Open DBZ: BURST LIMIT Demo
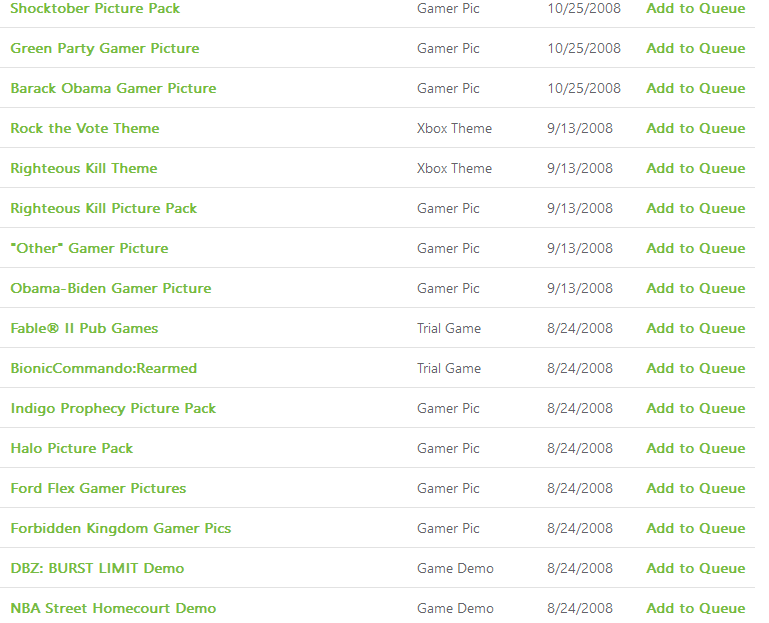 [x=97, y=569]
